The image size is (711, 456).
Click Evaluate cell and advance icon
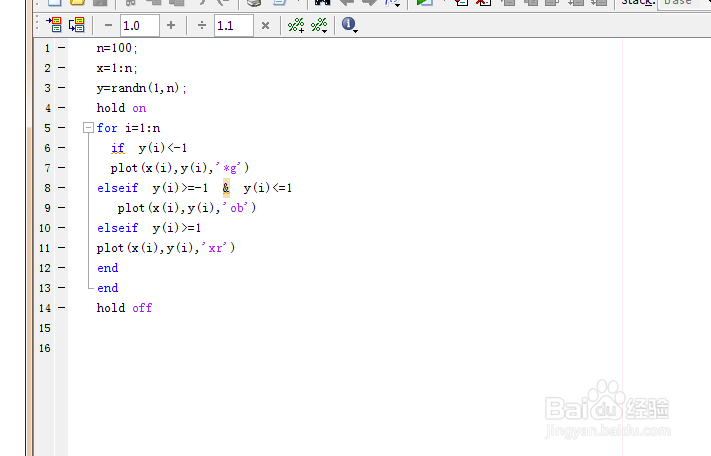[x=77, y=25]
